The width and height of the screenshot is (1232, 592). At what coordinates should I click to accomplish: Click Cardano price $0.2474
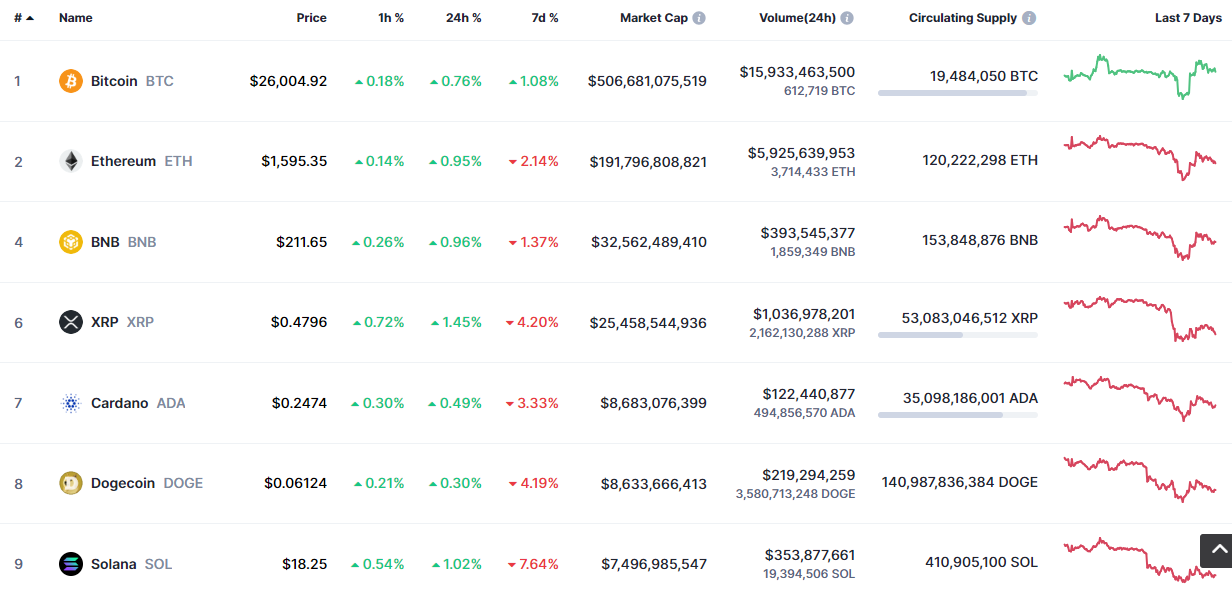pyautogui.click(x=299, y=403)
